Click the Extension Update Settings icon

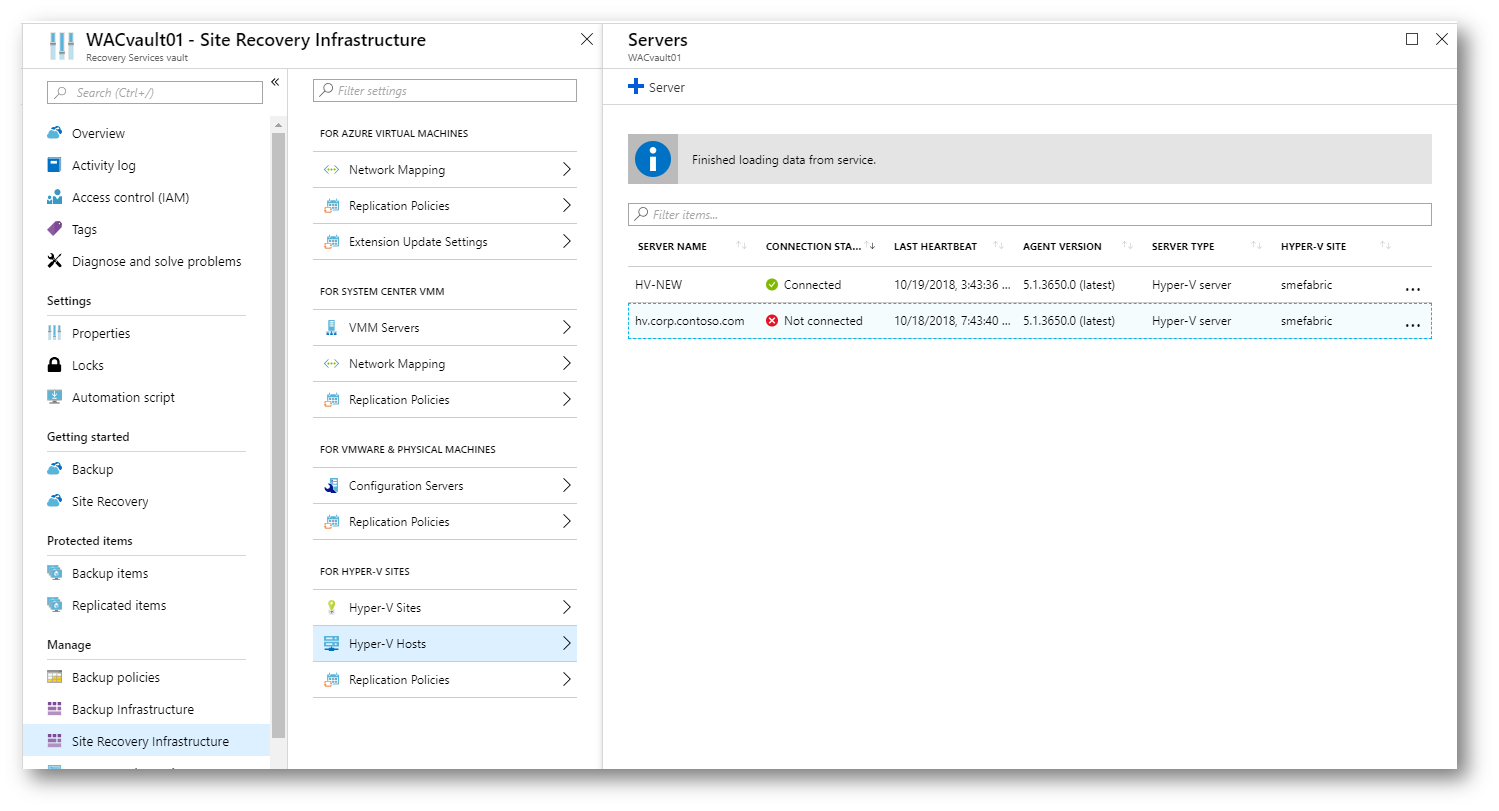coord(331,242)
